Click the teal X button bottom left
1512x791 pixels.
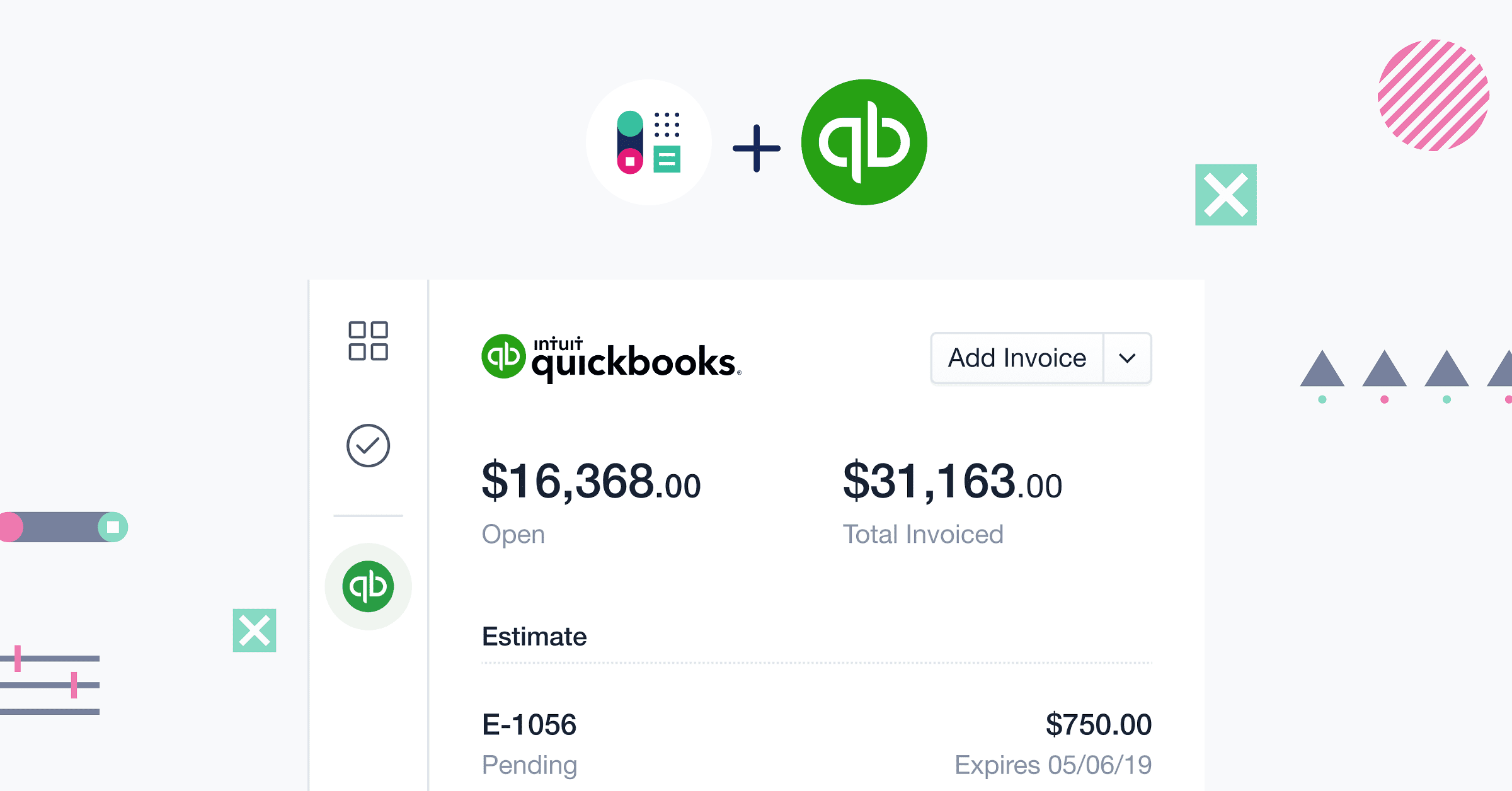pyautogui.click(x=254, y=630)
